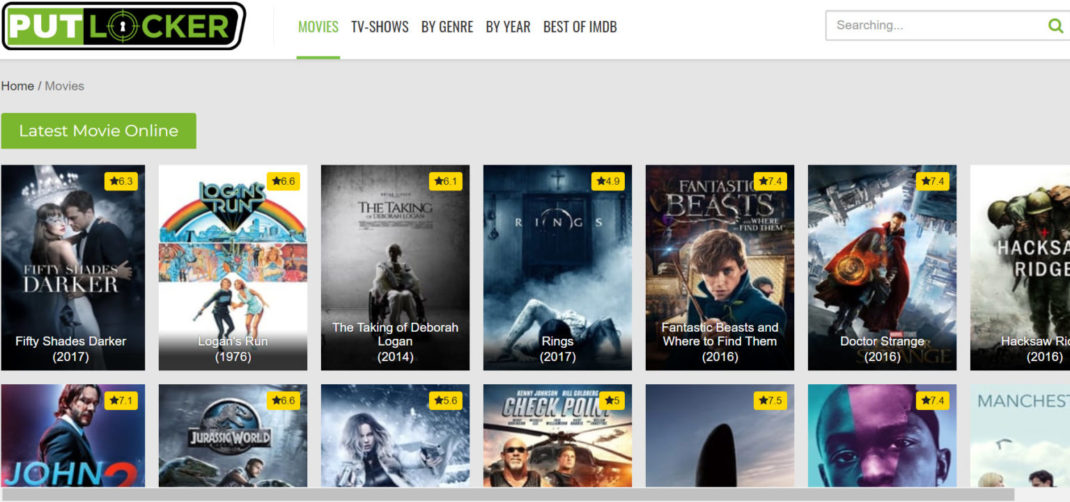Screen dimensions: 1070x502
Task: Open the Manchester poster thumbnail
Action: pyautogui.click(x=1020, y=435)
